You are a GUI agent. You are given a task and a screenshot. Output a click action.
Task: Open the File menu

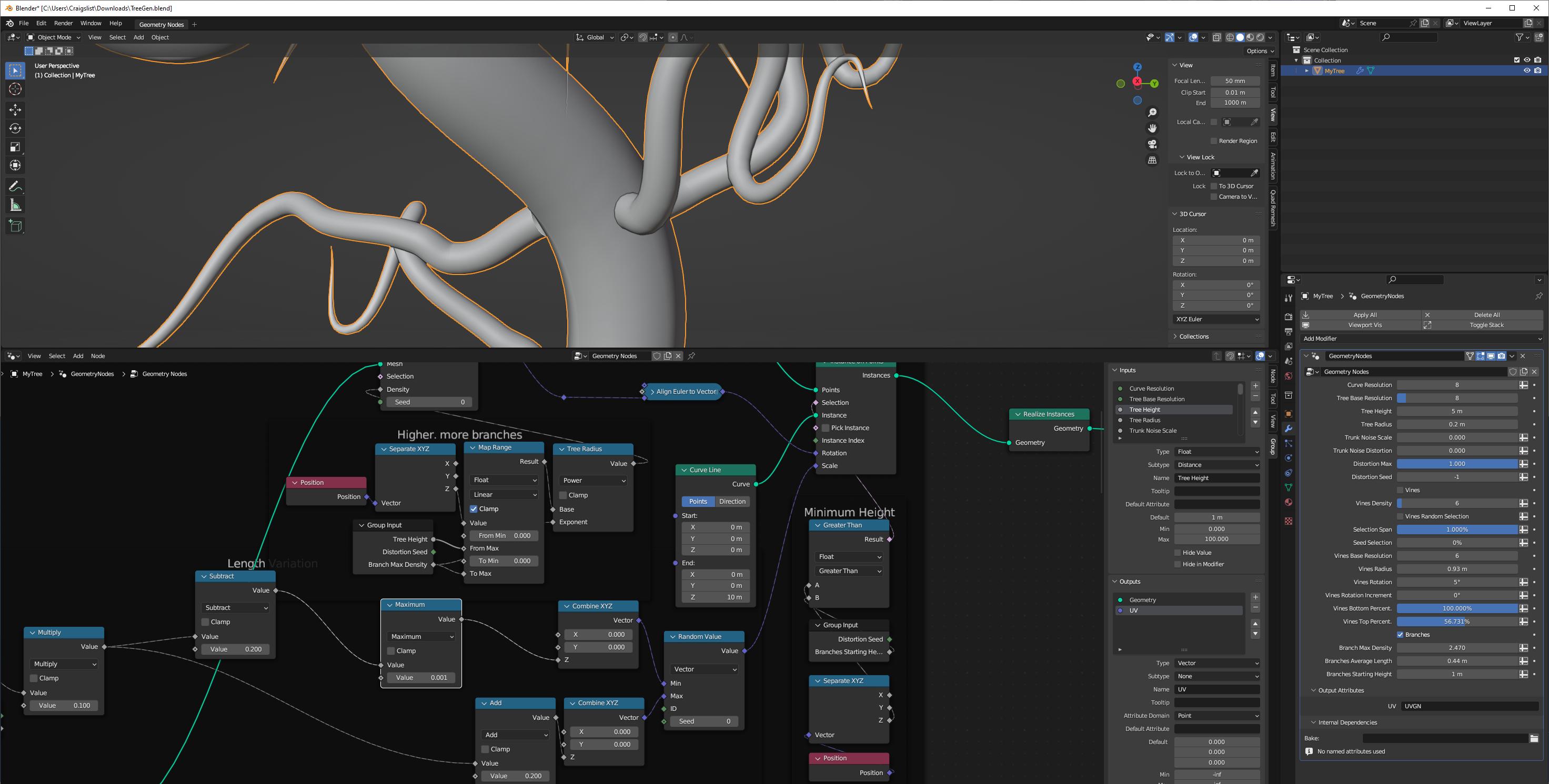[x=24, y=23]
